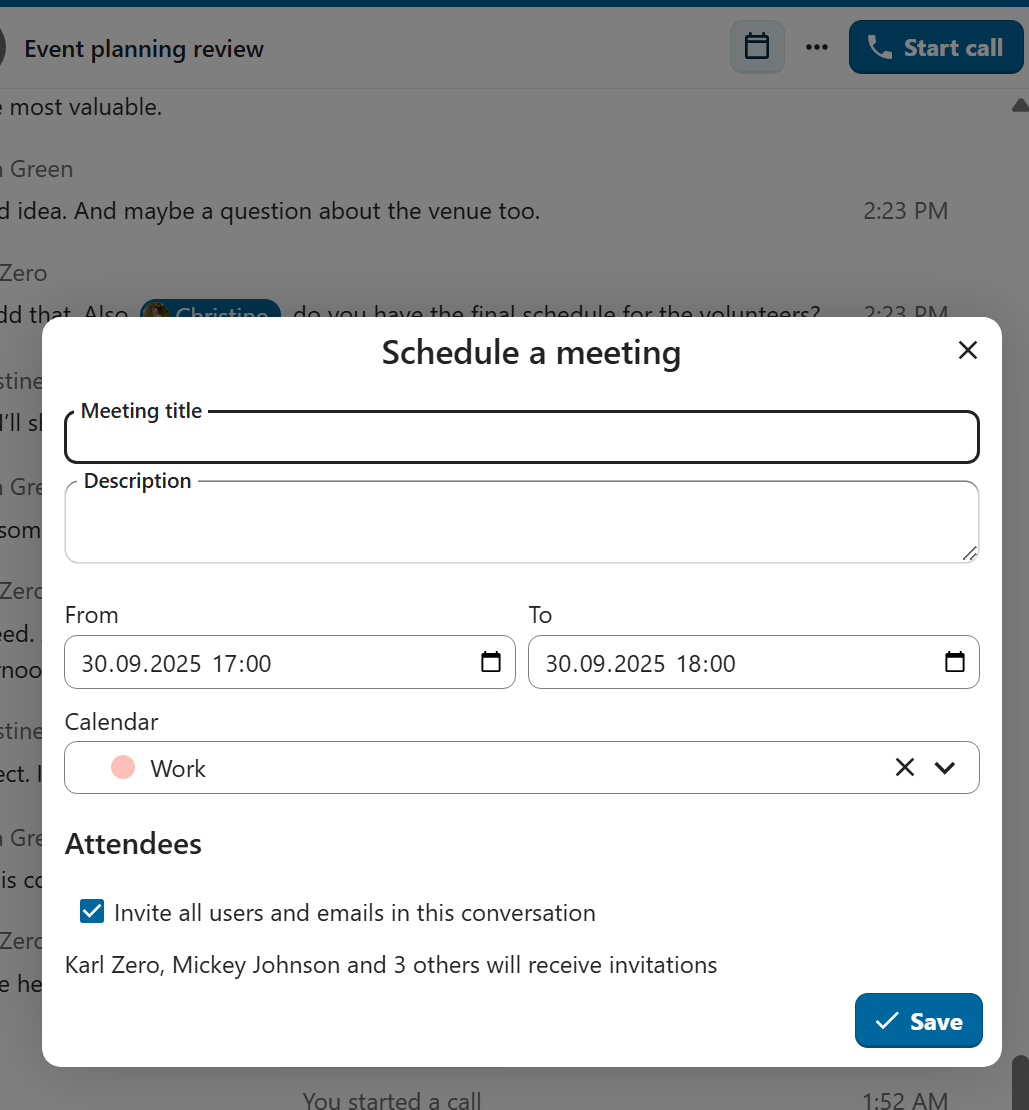Start call with phone button
The height and width of the screenshot is (1110, 1029).
coord(935,47)
